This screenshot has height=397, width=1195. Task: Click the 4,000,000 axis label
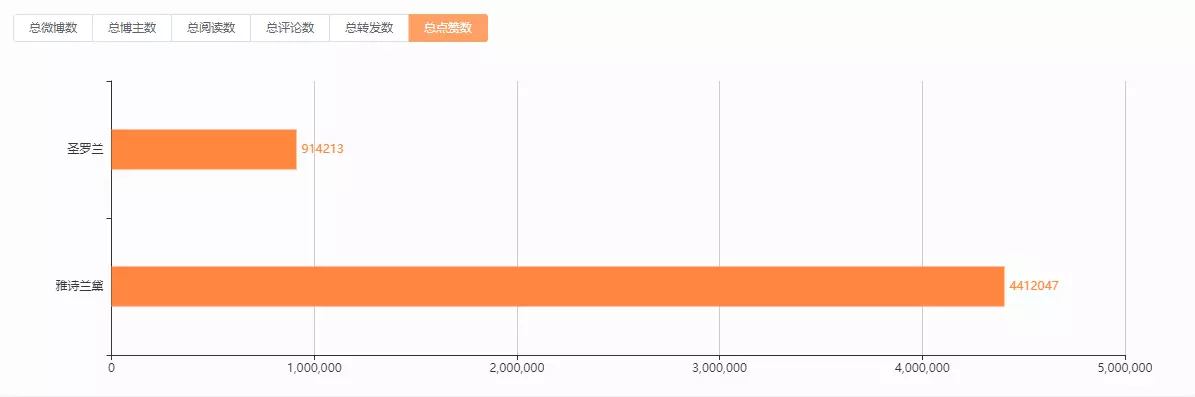pyautogui.click(x=922, y=368)
